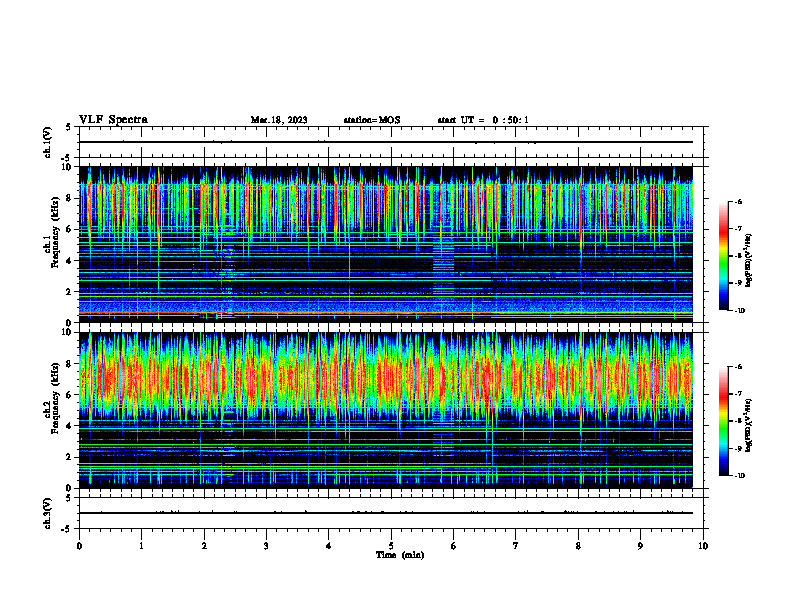792x612 pixels.
Task: Click the ch.2 spectrogram color bar
Action: click(x=724, y=421)
